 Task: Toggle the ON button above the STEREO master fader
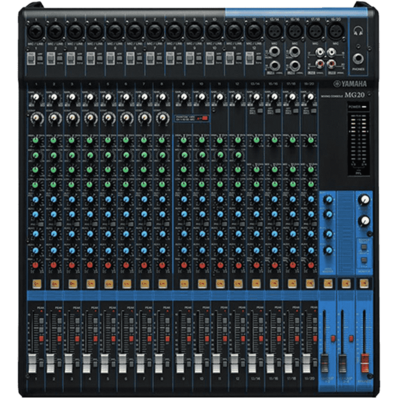364,284
